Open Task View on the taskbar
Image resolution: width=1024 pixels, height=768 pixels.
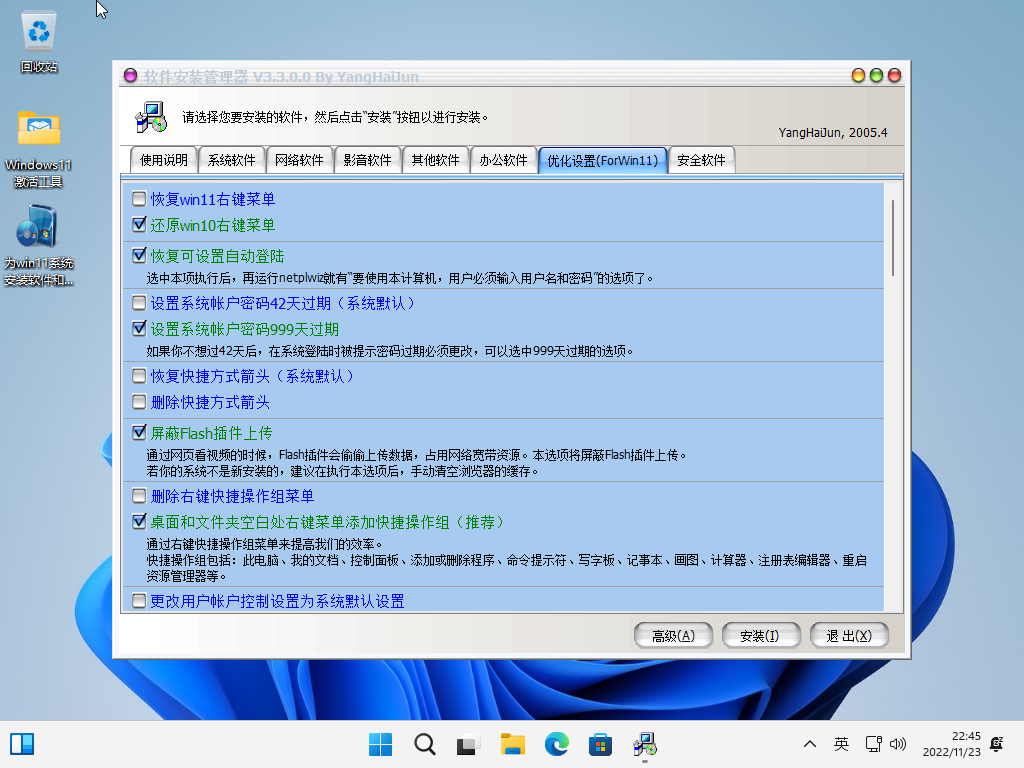coord(468,744)
